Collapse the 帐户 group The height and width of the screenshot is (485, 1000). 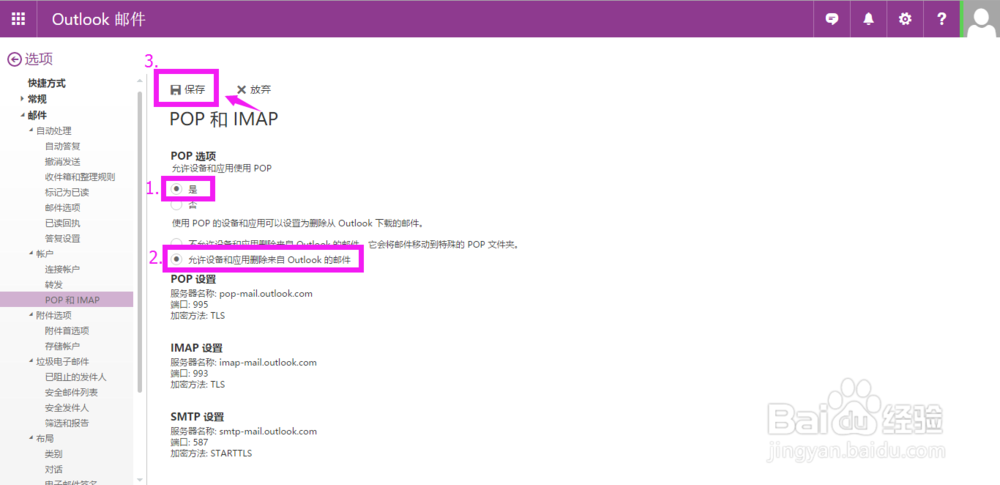pyautogui.click(x=31, y=253)
